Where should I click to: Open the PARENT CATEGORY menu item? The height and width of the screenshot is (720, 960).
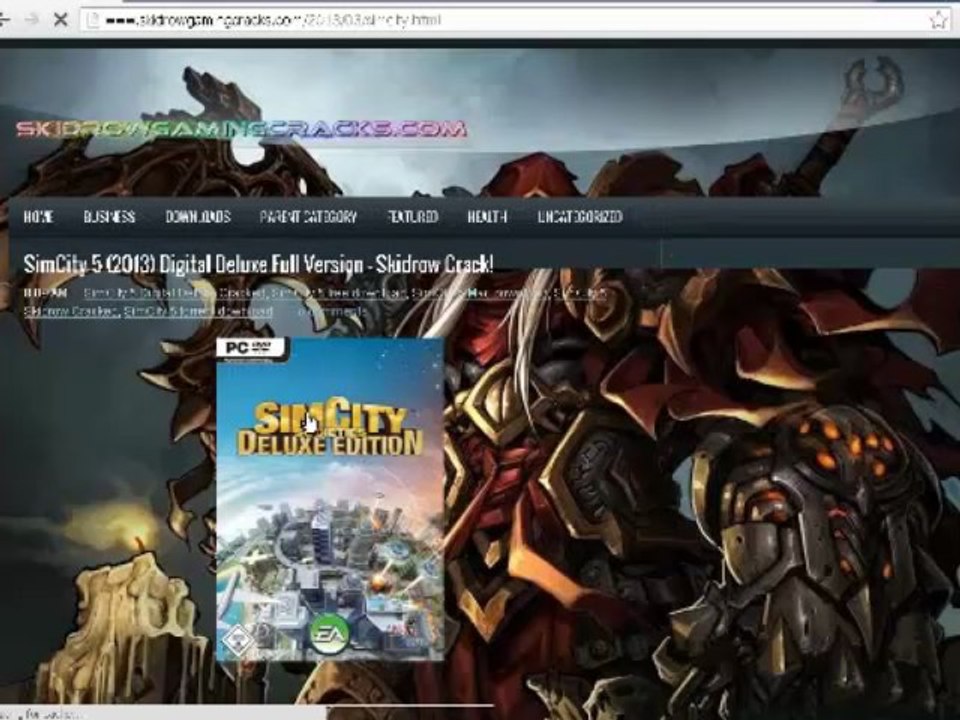click(x=308, y=217)
